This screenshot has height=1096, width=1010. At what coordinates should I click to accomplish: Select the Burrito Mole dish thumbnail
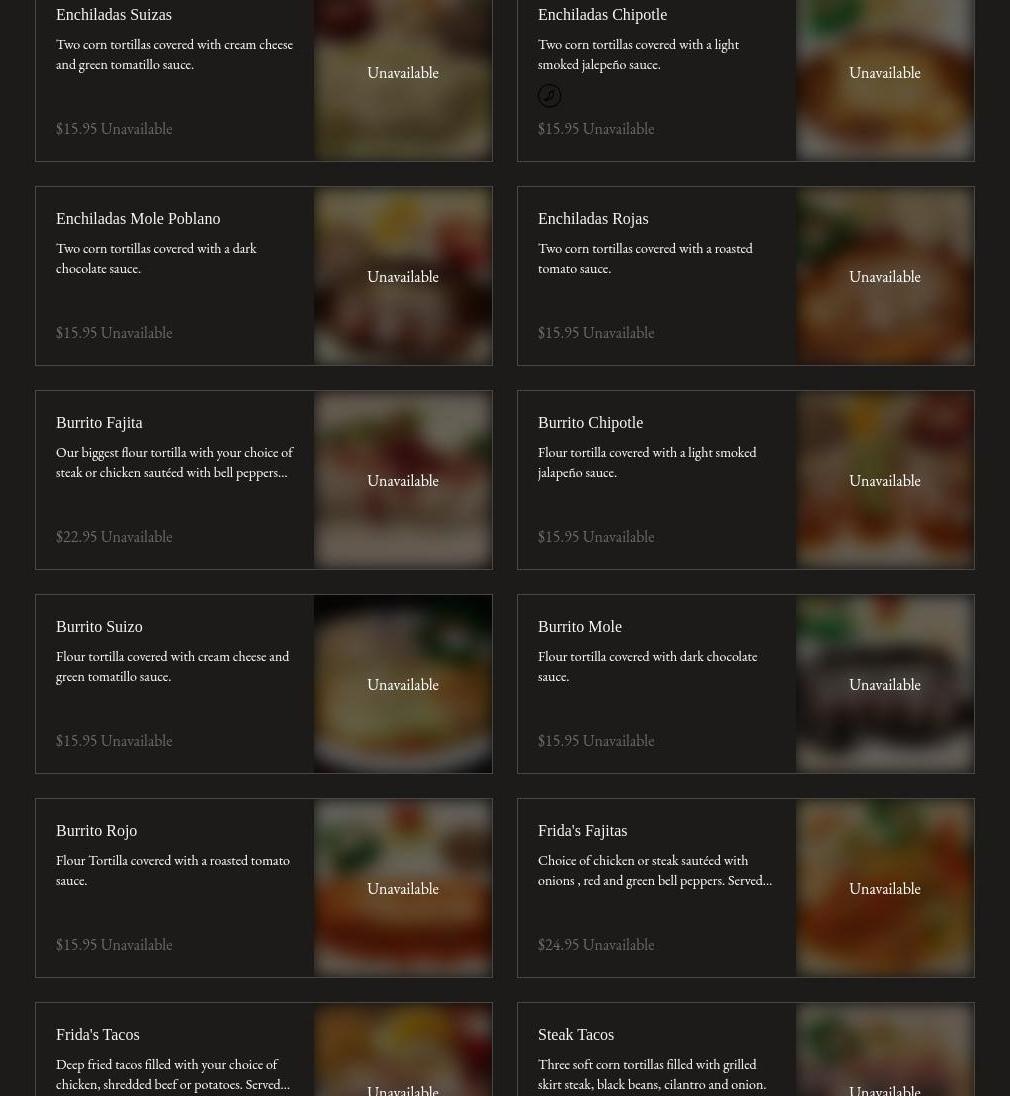(x=884, y=684)
